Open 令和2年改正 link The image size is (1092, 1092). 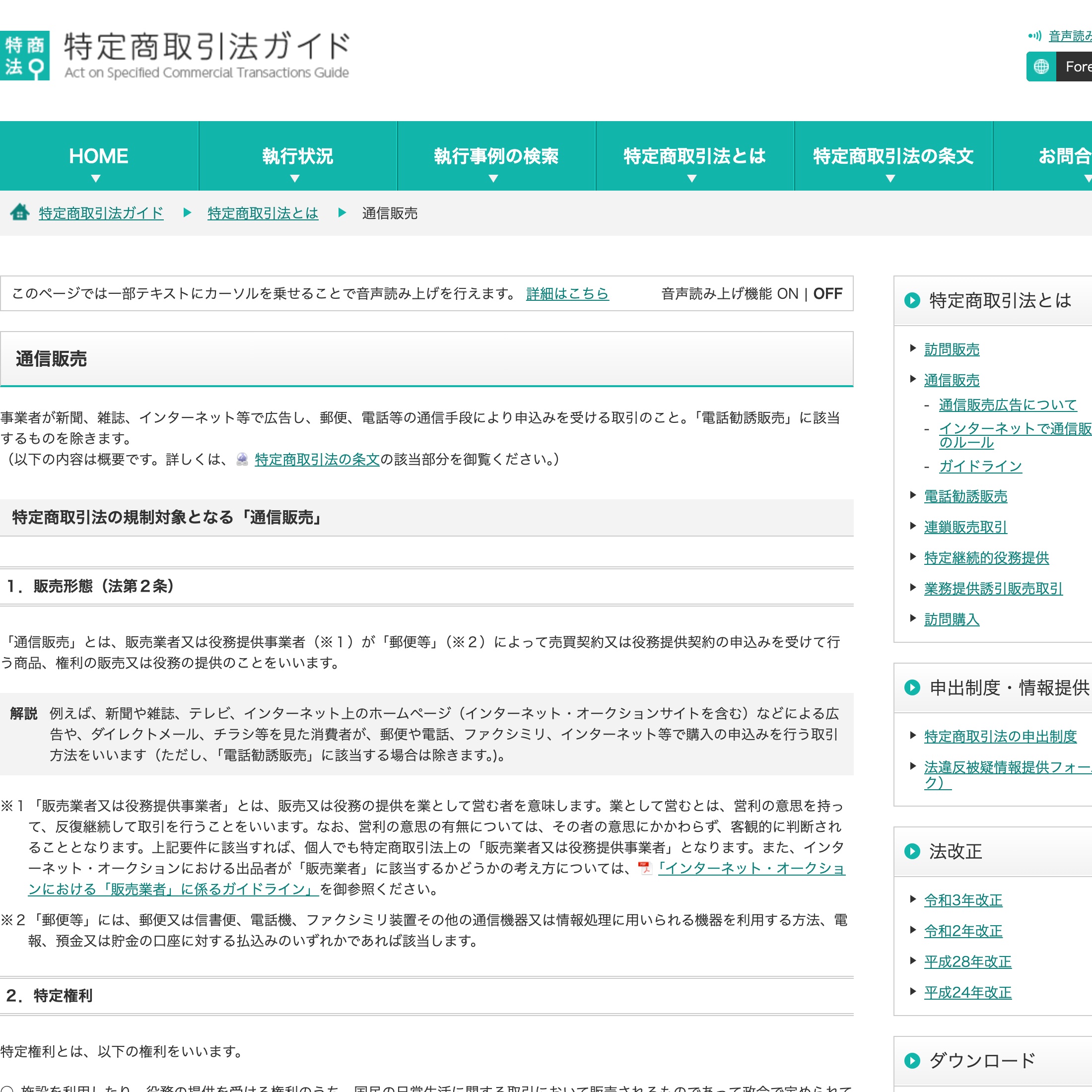click(963, 931)
